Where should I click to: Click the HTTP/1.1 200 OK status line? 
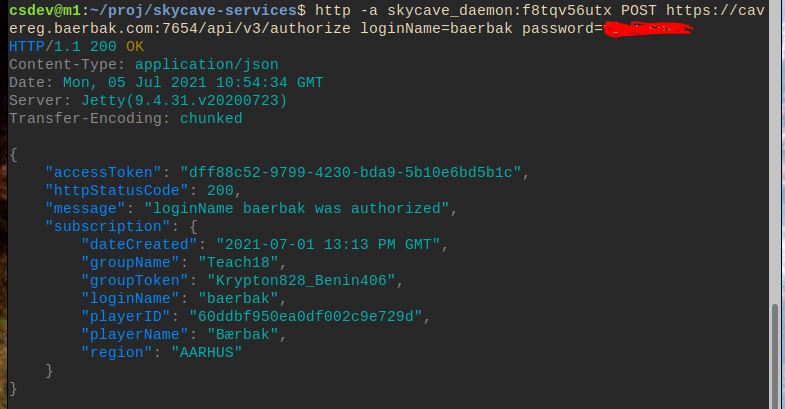pyautogui.click(x=76, y=46)
